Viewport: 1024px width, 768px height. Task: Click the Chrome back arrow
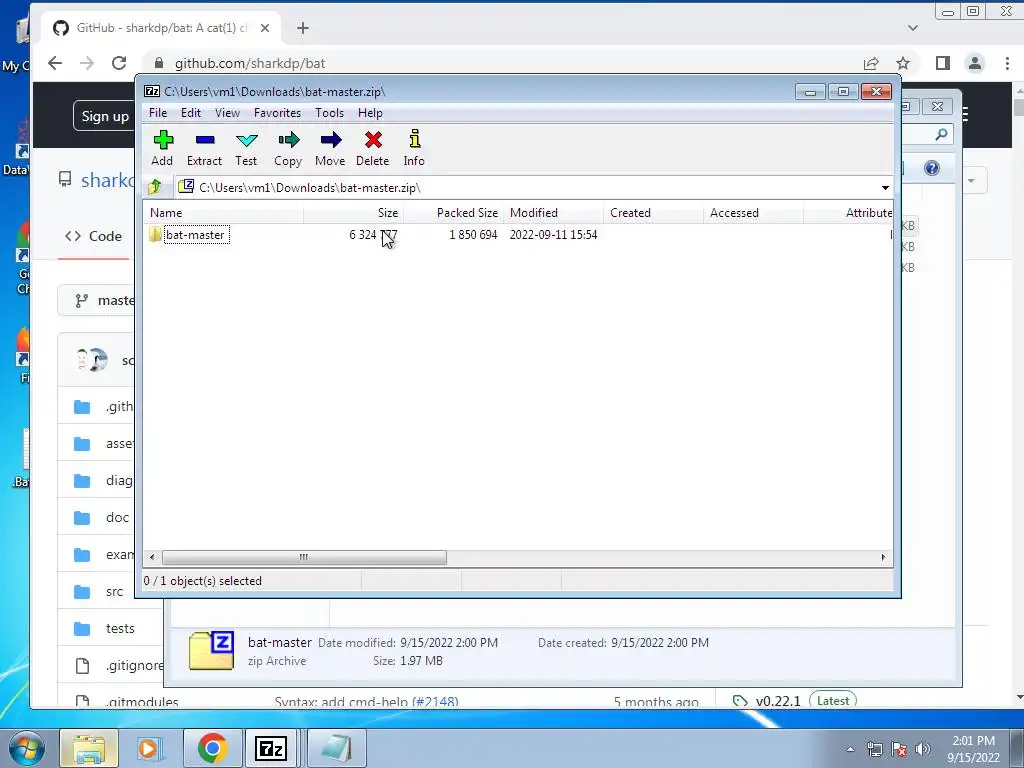(x=55, y=63)
